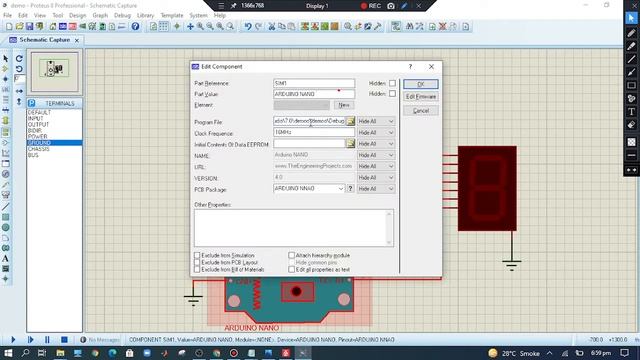Image resolution: width=640 pixels, height=360 pixels.
Task: Click in the Clock Frequency field
Action: pos(314,132)
